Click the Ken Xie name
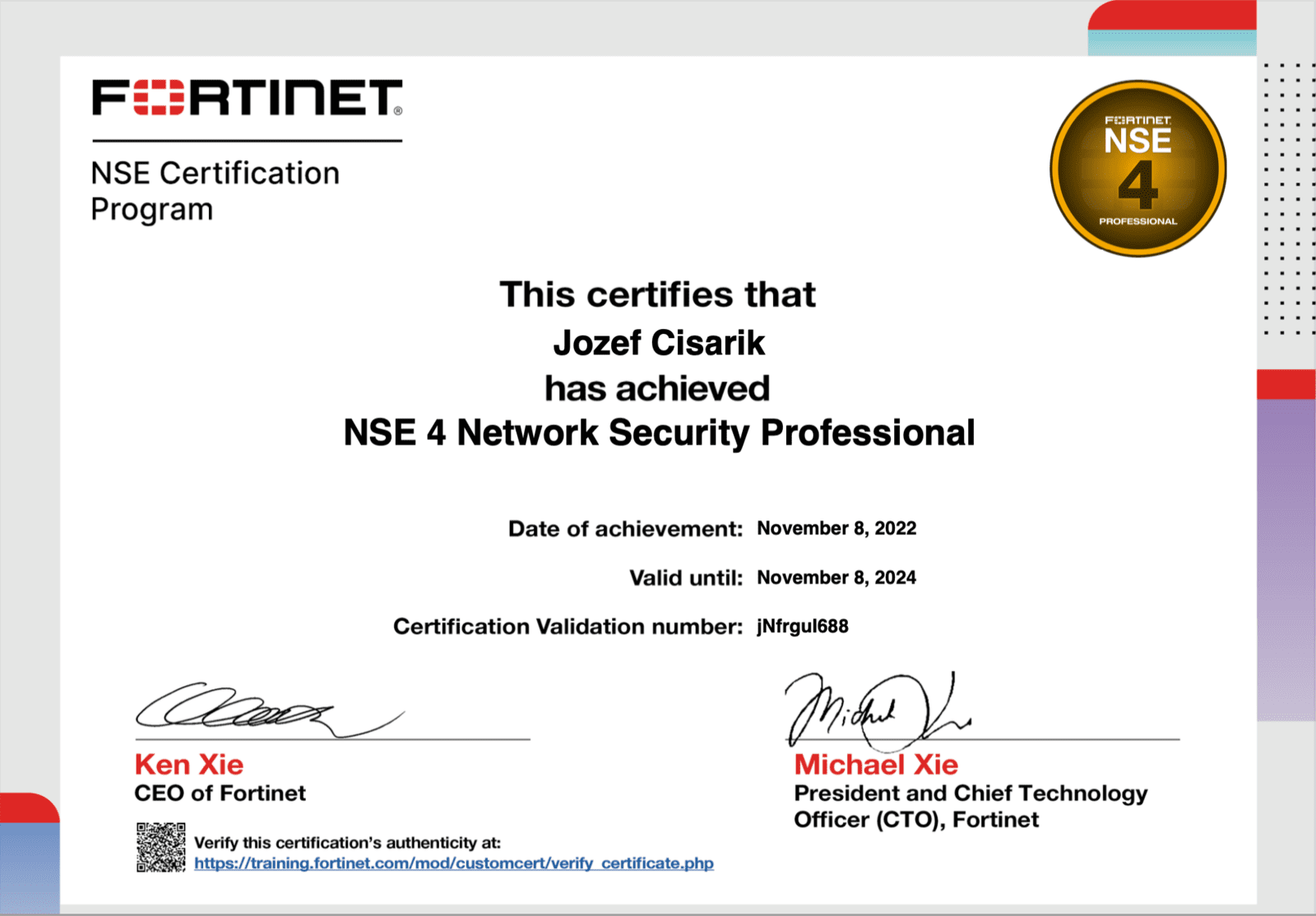The image size is (1316, 916). click(x=189, y=765)
